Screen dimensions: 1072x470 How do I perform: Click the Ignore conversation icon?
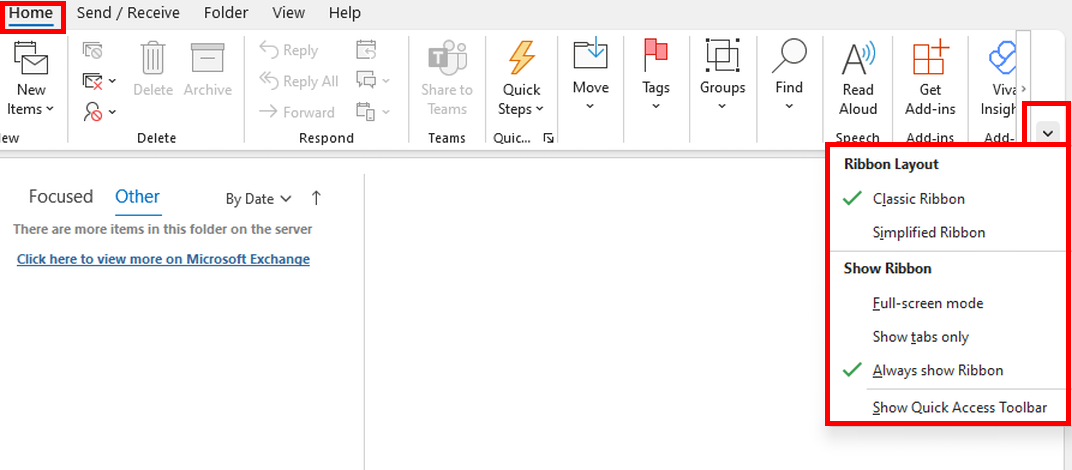pos(92,51)
